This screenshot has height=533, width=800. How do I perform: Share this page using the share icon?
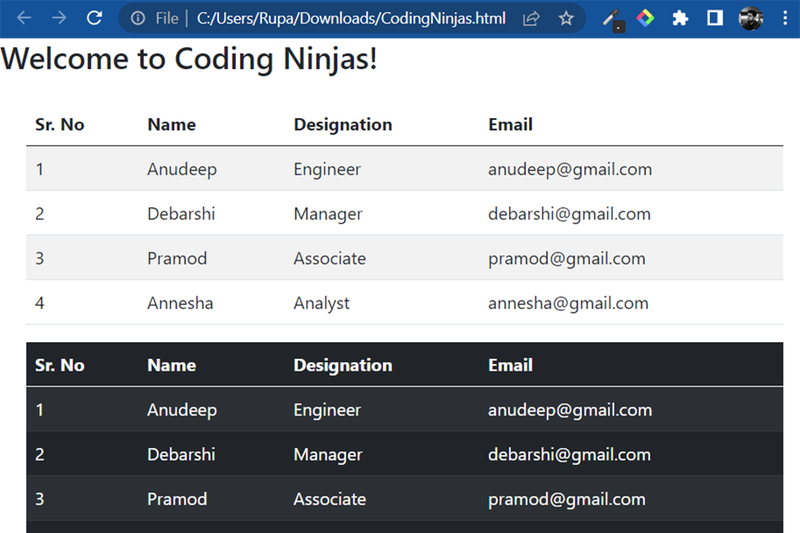click(531, 18)
